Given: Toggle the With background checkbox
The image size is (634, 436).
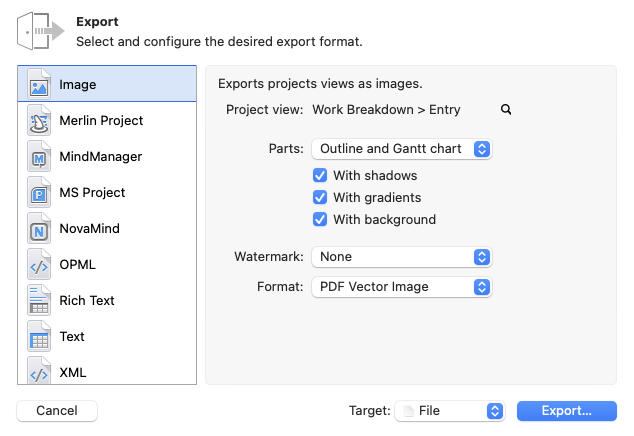Looking at the screenshot, I should [x=320, y=219].
